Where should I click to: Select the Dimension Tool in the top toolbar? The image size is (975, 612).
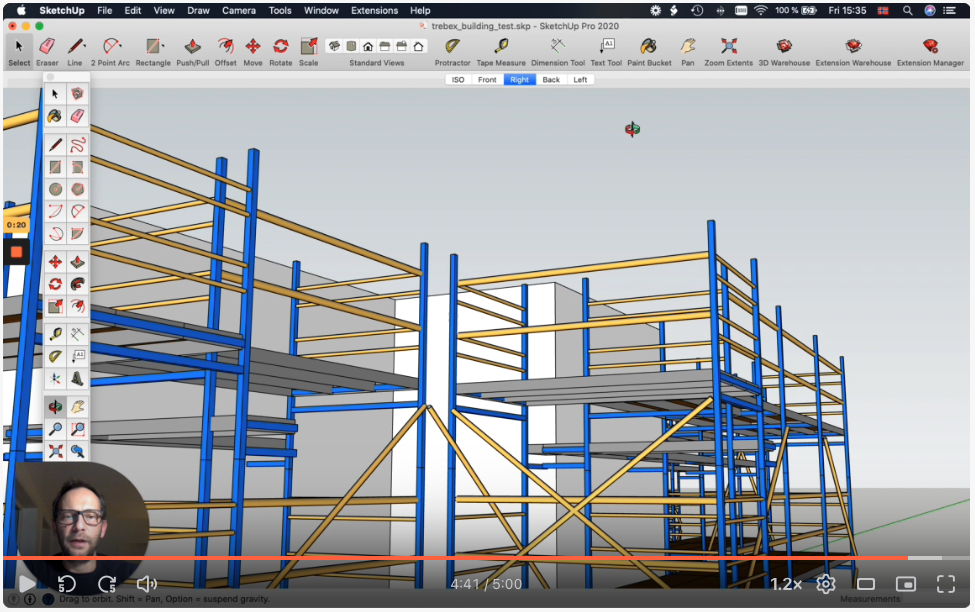point(558,51)
